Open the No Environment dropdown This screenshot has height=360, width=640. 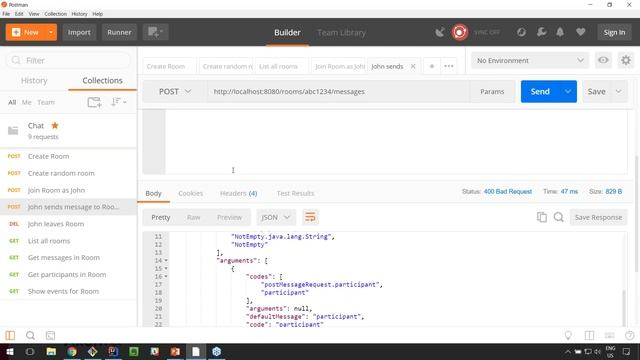(x=530, y=60)
